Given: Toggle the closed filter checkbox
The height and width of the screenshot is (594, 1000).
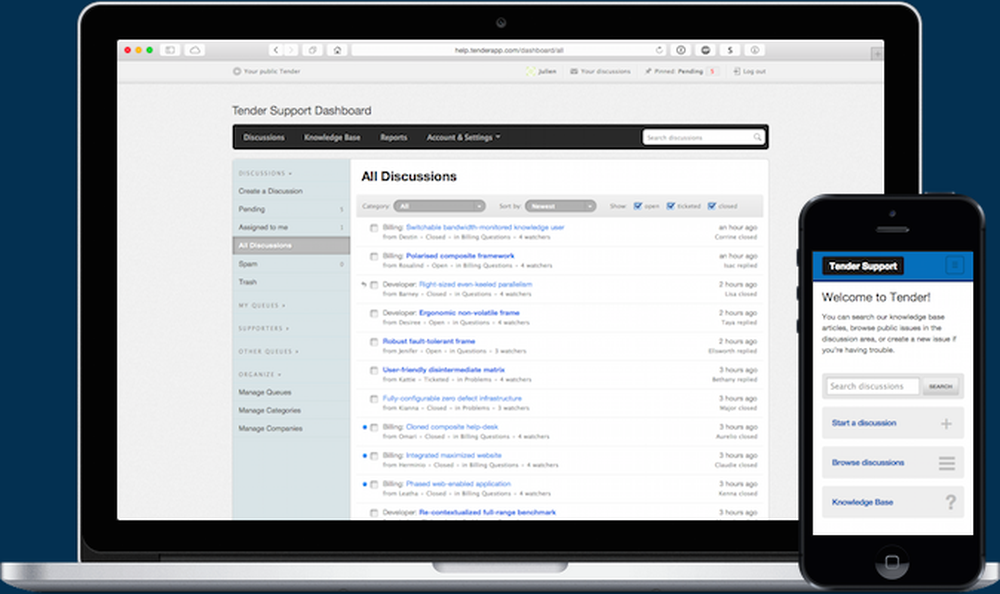Looking at the screenshot, I should [x=711, y=206].
